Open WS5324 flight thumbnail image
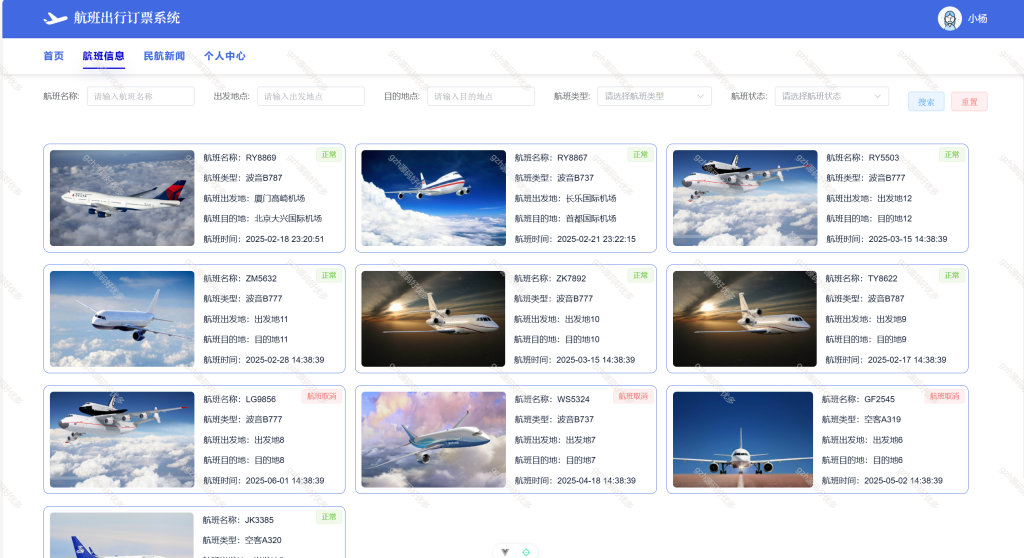1024x558 pixels. (x=434, y=440)
